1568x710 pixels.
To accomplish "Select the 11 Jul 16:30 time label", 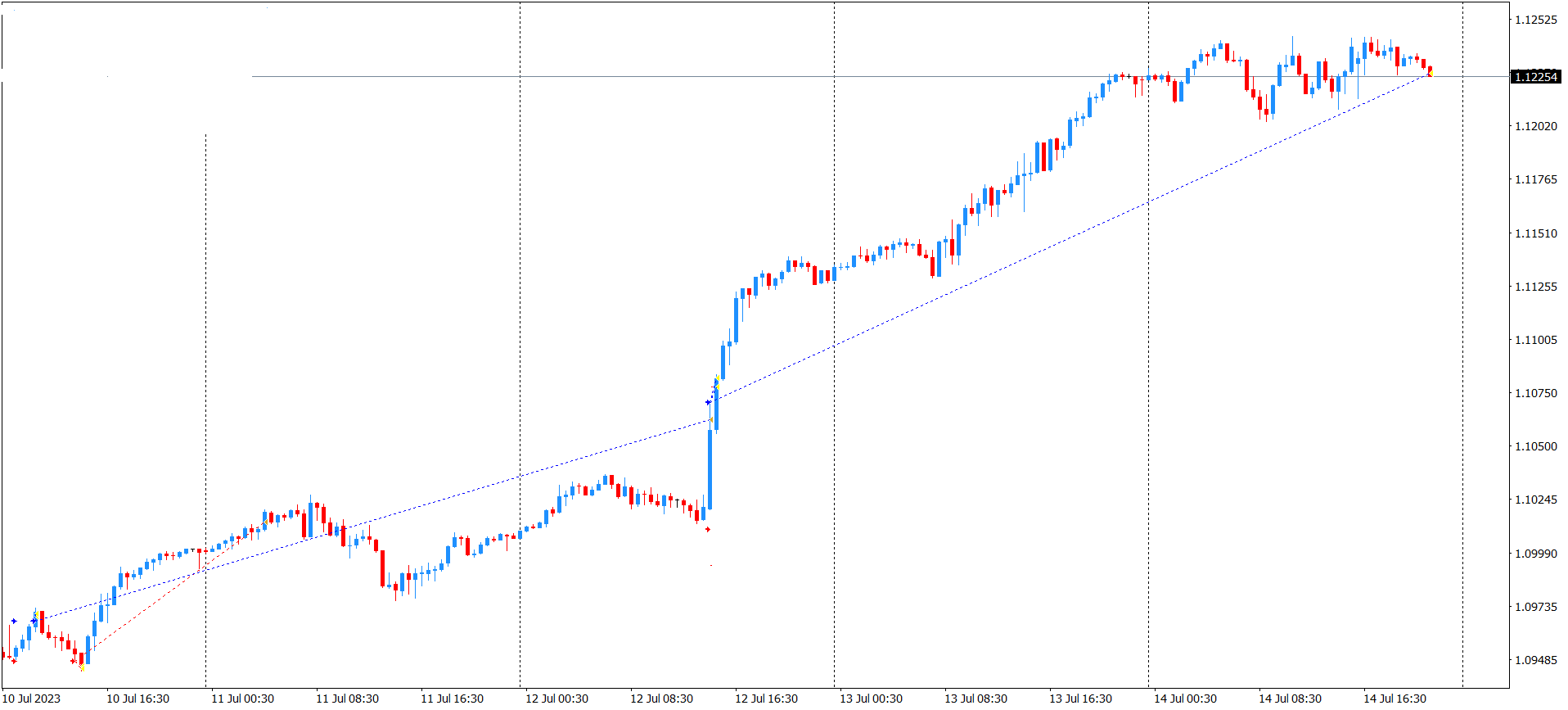I will pos(452,699).
